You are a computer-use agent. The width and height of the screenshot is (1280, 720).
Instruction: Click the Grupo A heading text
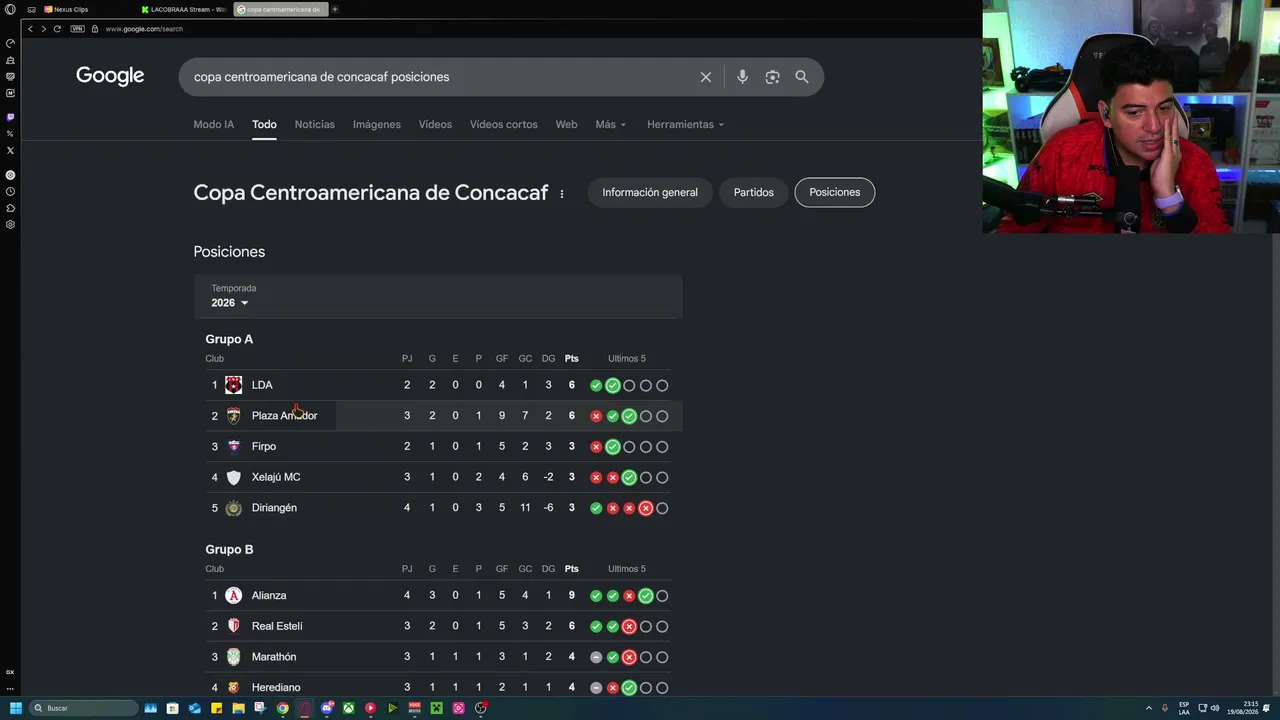click(229, 339)
